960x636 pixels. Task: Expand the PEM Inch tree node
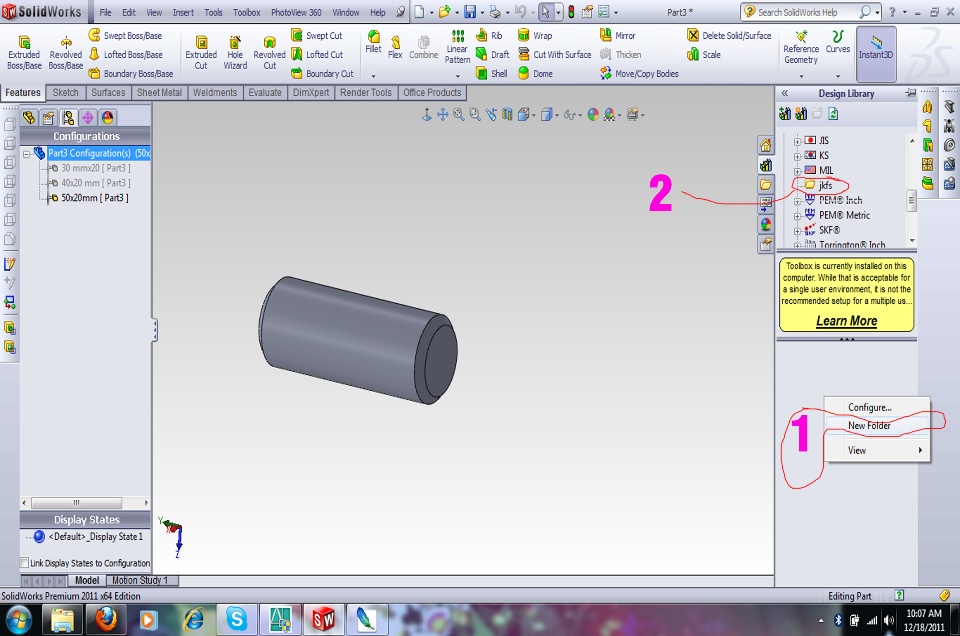coord(797,201)
